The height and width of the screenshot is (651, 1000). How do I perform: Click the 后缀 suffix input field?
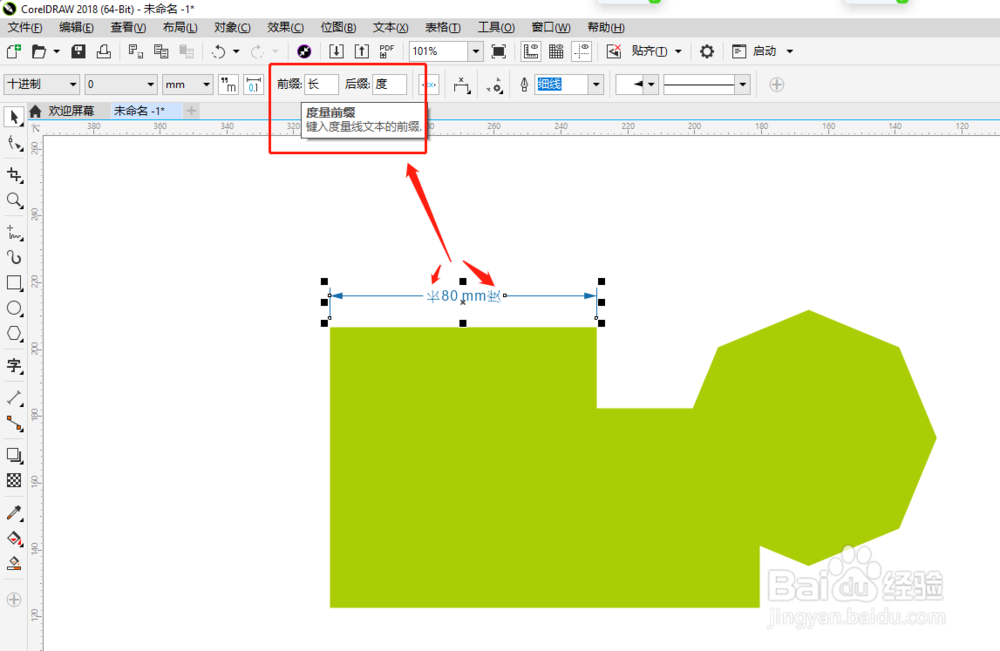tap(390, 85)
